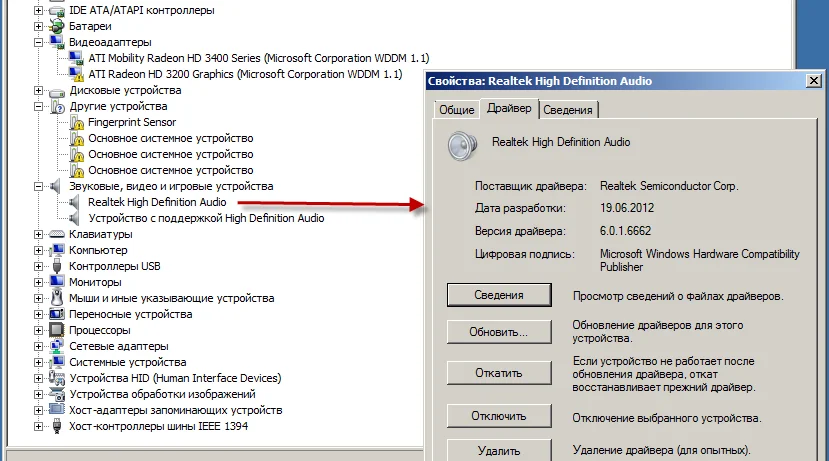Click the Fingerprint Sensor warning icon
The height and width of the screenshot is (461, 829).
(x=77, y=123)
